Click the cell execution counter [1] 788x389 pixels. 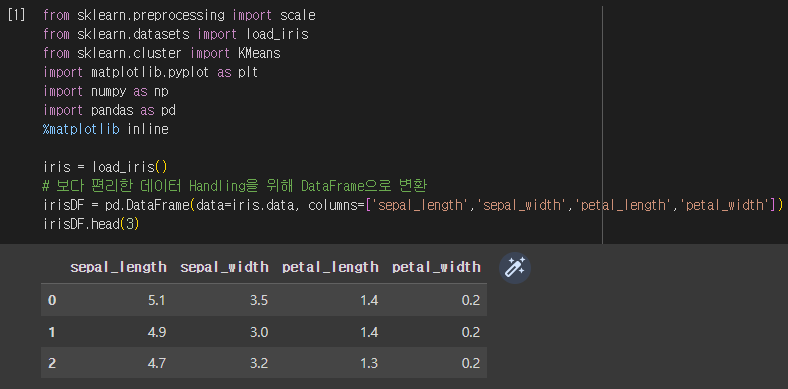16,15
